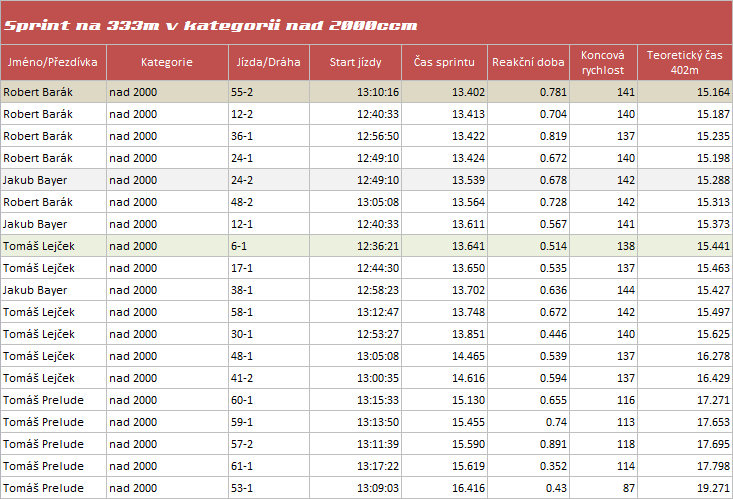
Task: Click the table title about Sprint na 333m
Action: [210, 25]
